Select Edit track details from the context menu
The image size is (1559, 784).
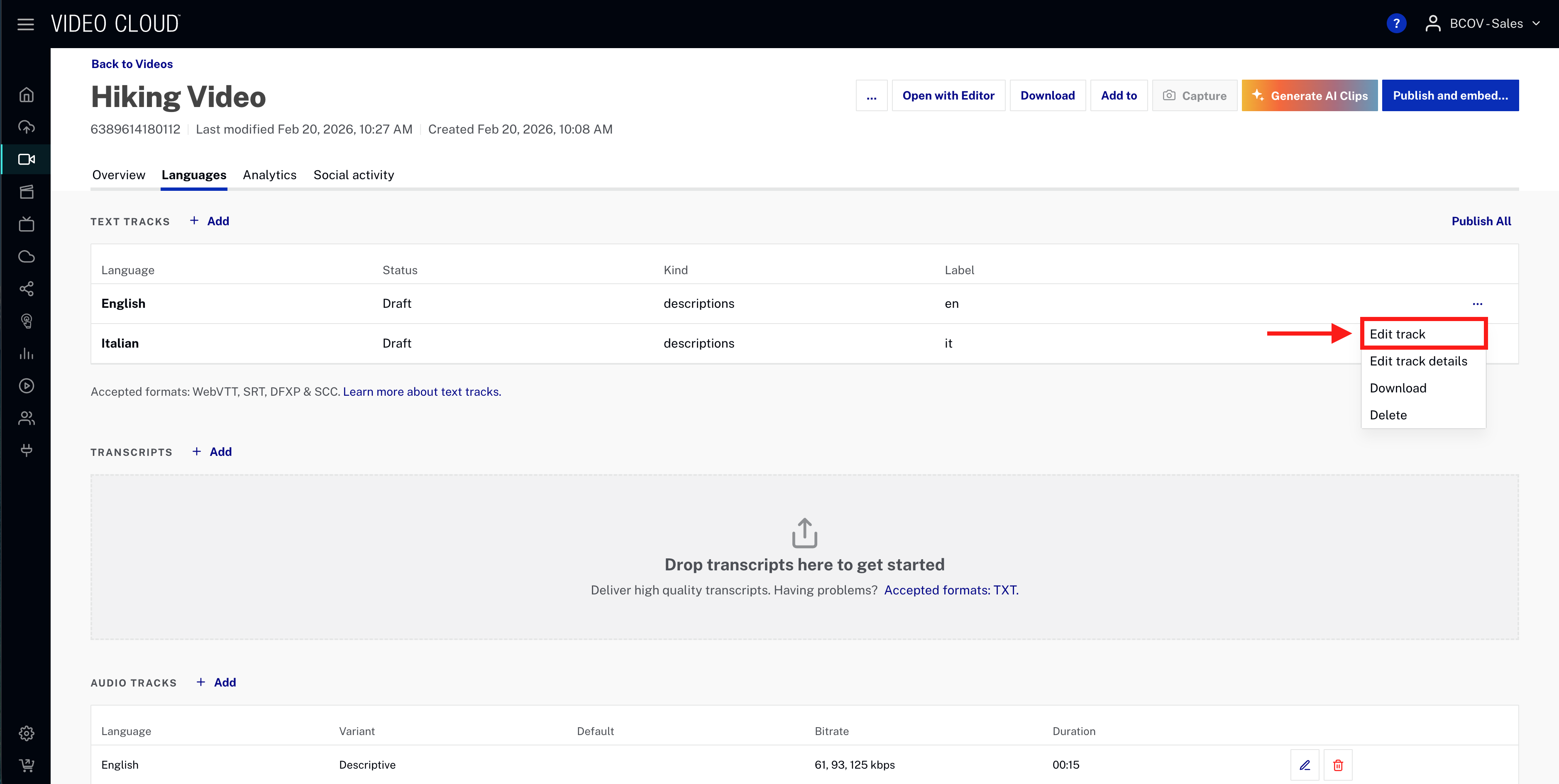[1419, 360]
